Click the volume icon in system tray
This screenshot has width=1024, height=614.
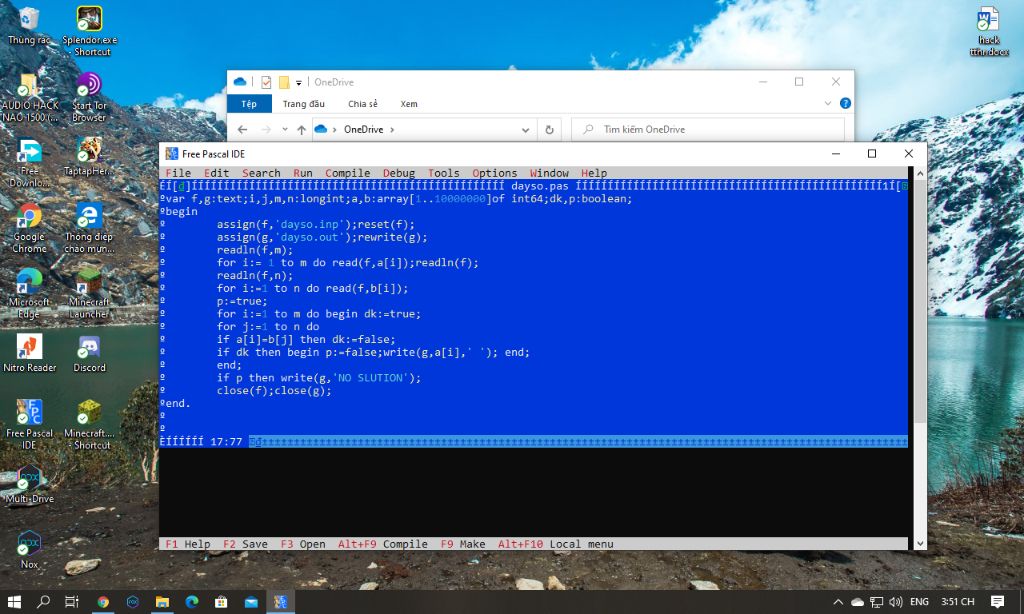coord(895,602)
